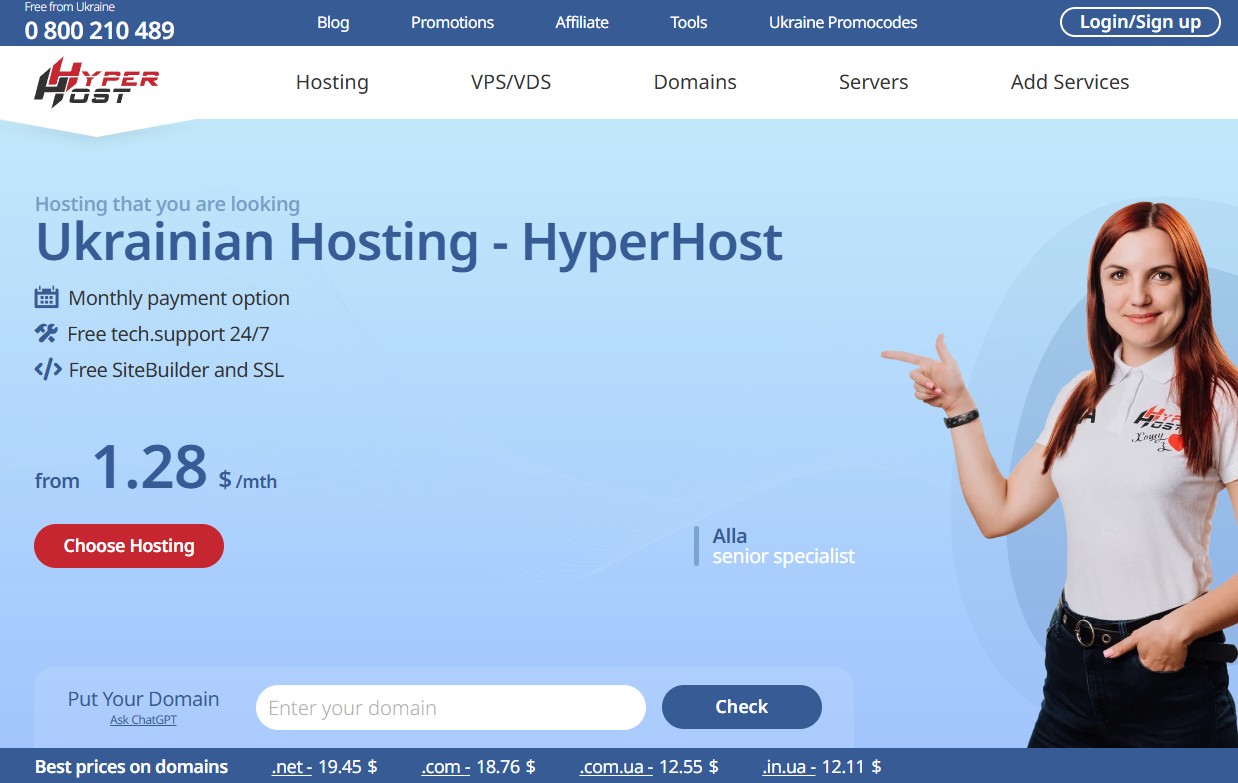Open the Add Services menu
The height and width of the screenshot is (783, 1238).
tap(1070, 82)
